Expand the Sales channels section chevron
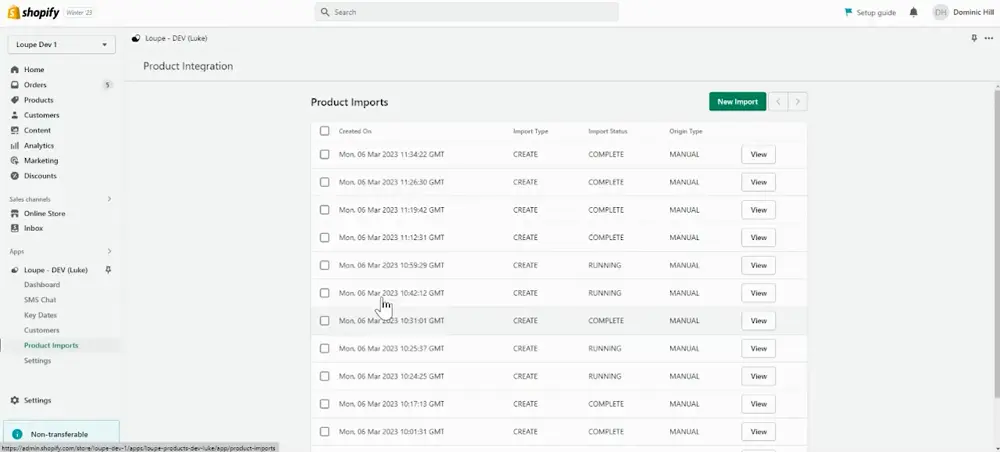The width and height of the screenshot is (1000, 452). click(109, 199)
